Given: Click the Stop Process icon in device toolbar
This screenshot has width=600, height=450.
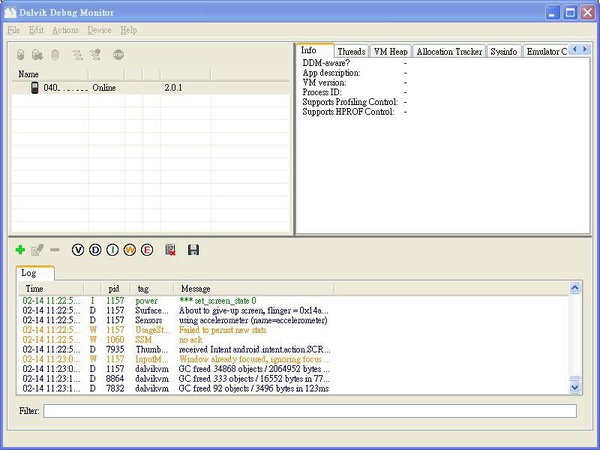Looking at the screenshot, I should click(x=119, y=55).
